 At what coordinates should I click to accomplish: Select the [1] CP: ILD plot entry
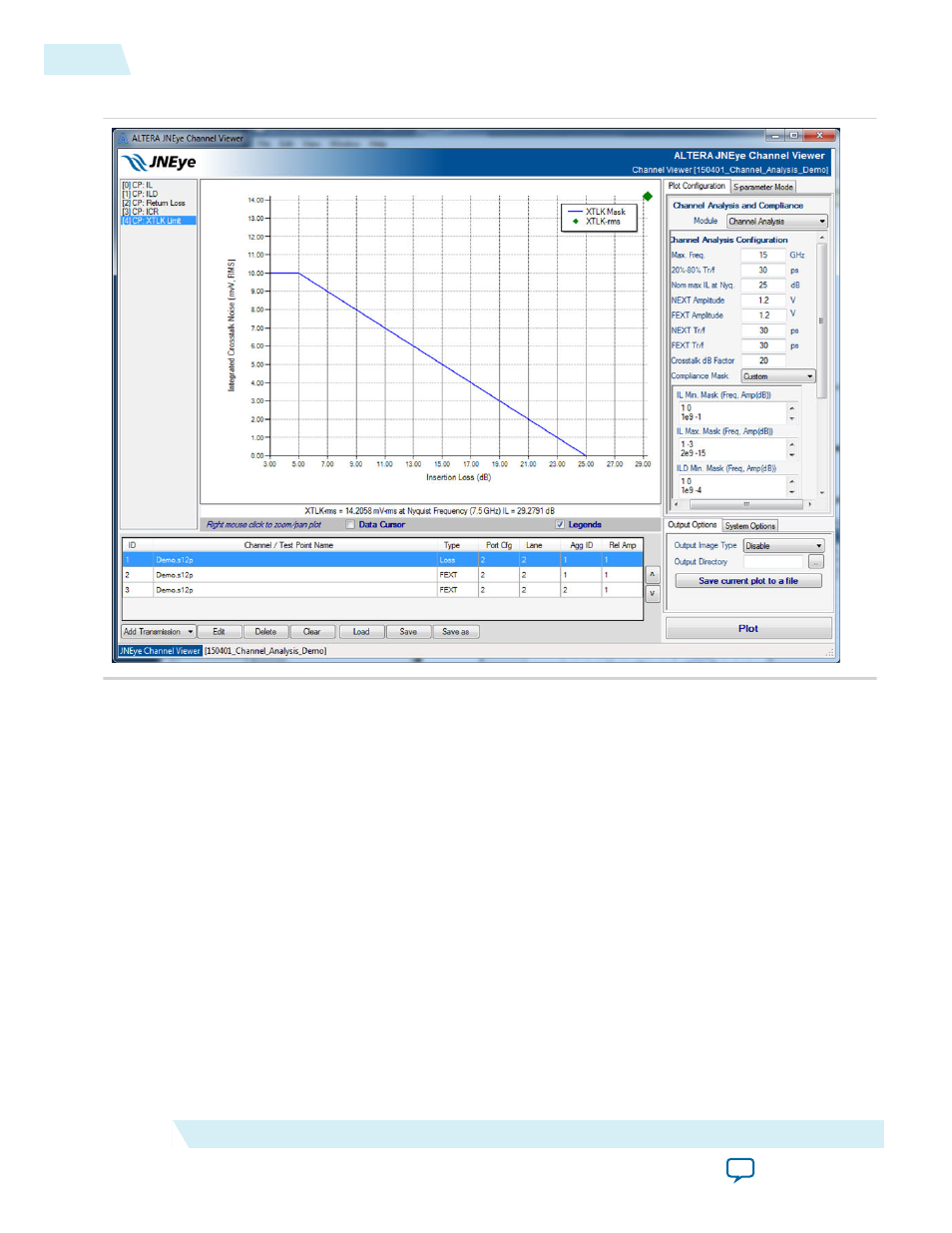pyautogui.click(x=140, y=194)
